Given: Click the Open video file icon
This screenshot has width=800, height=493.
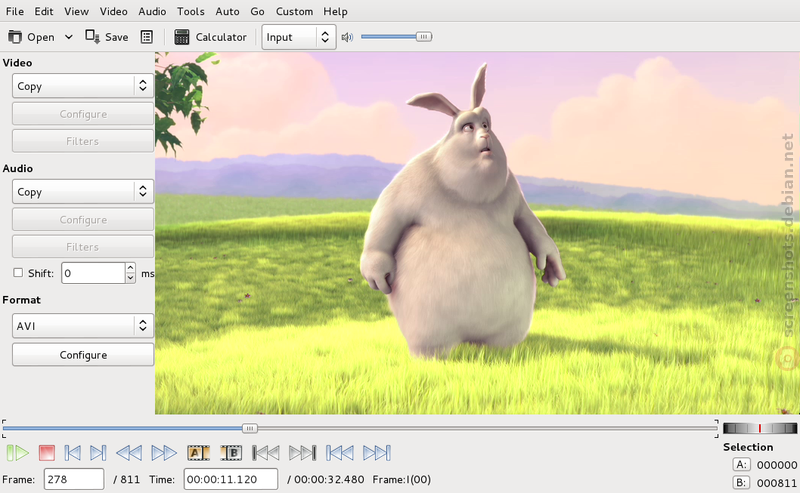Looking at the screenshot, I should pos(15,37).
